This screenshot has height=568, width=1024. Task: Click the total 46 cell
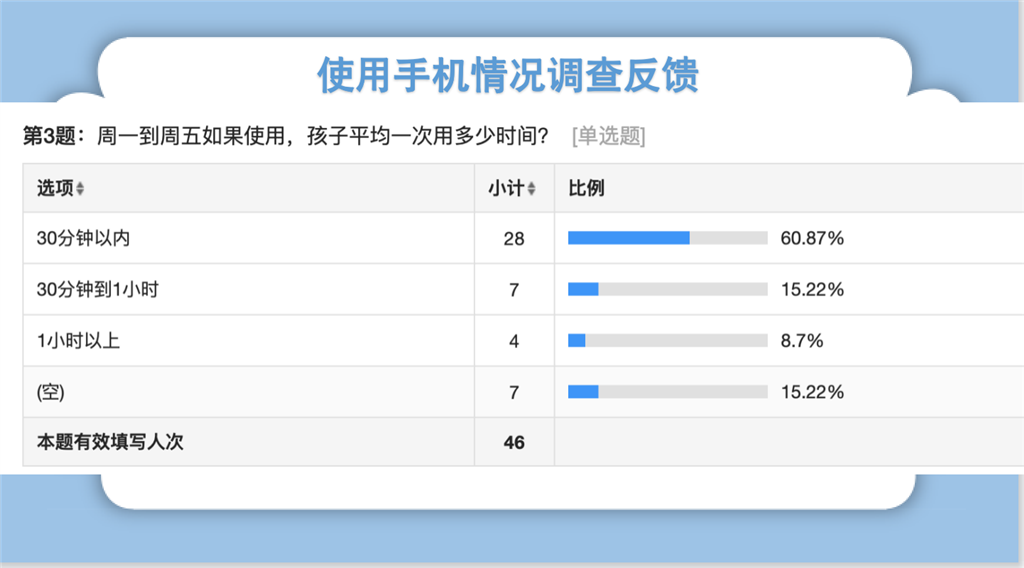(x=514, y=443)
